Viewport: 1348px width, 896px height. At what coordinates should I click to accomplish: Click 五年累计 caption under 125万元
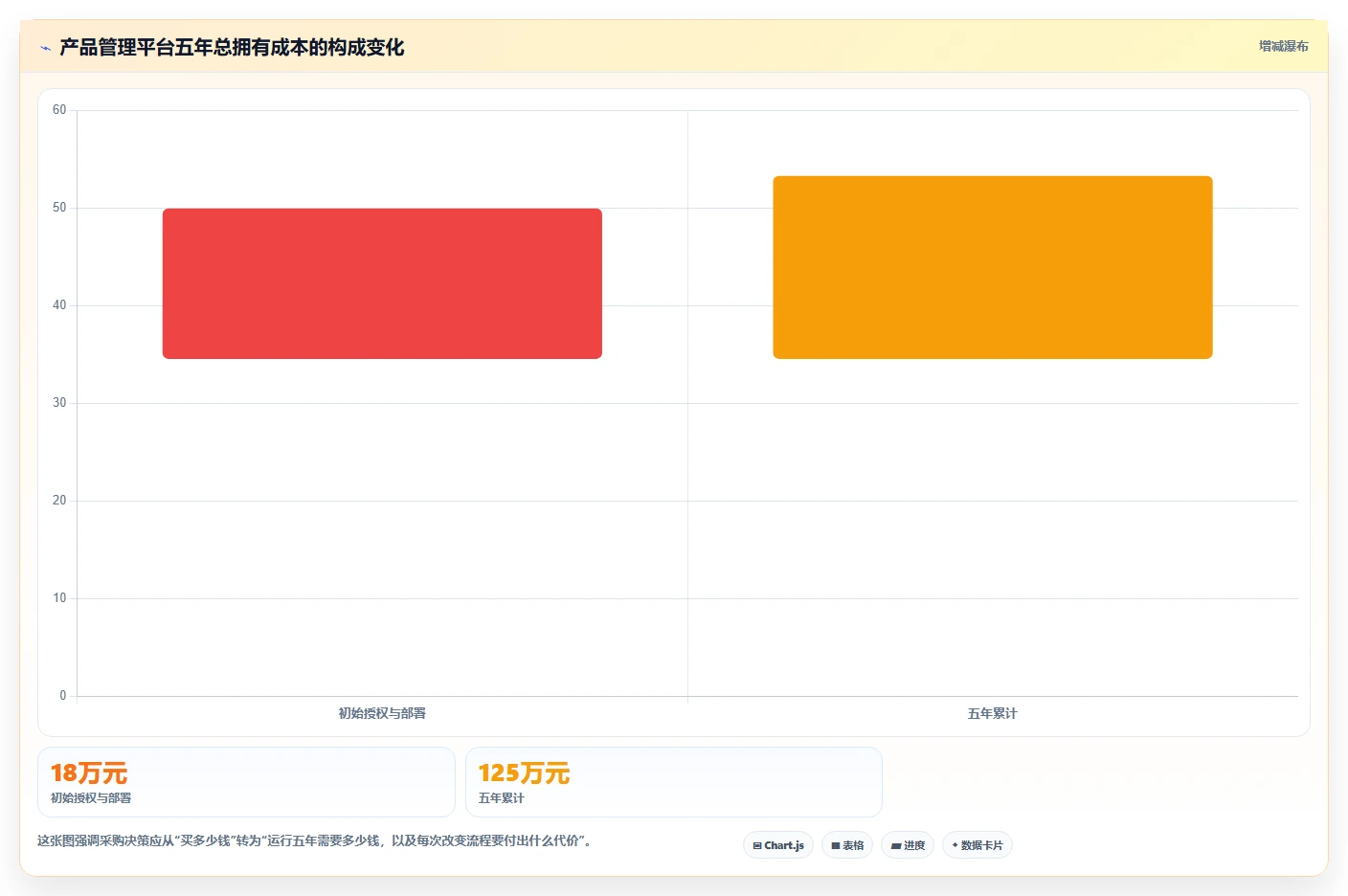[x=502, y=798]
